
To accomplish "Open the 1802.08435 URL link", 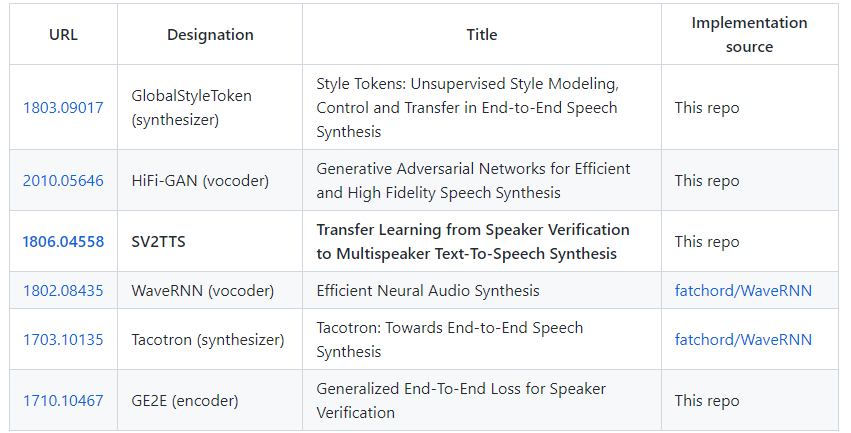I will coord(63,290).
